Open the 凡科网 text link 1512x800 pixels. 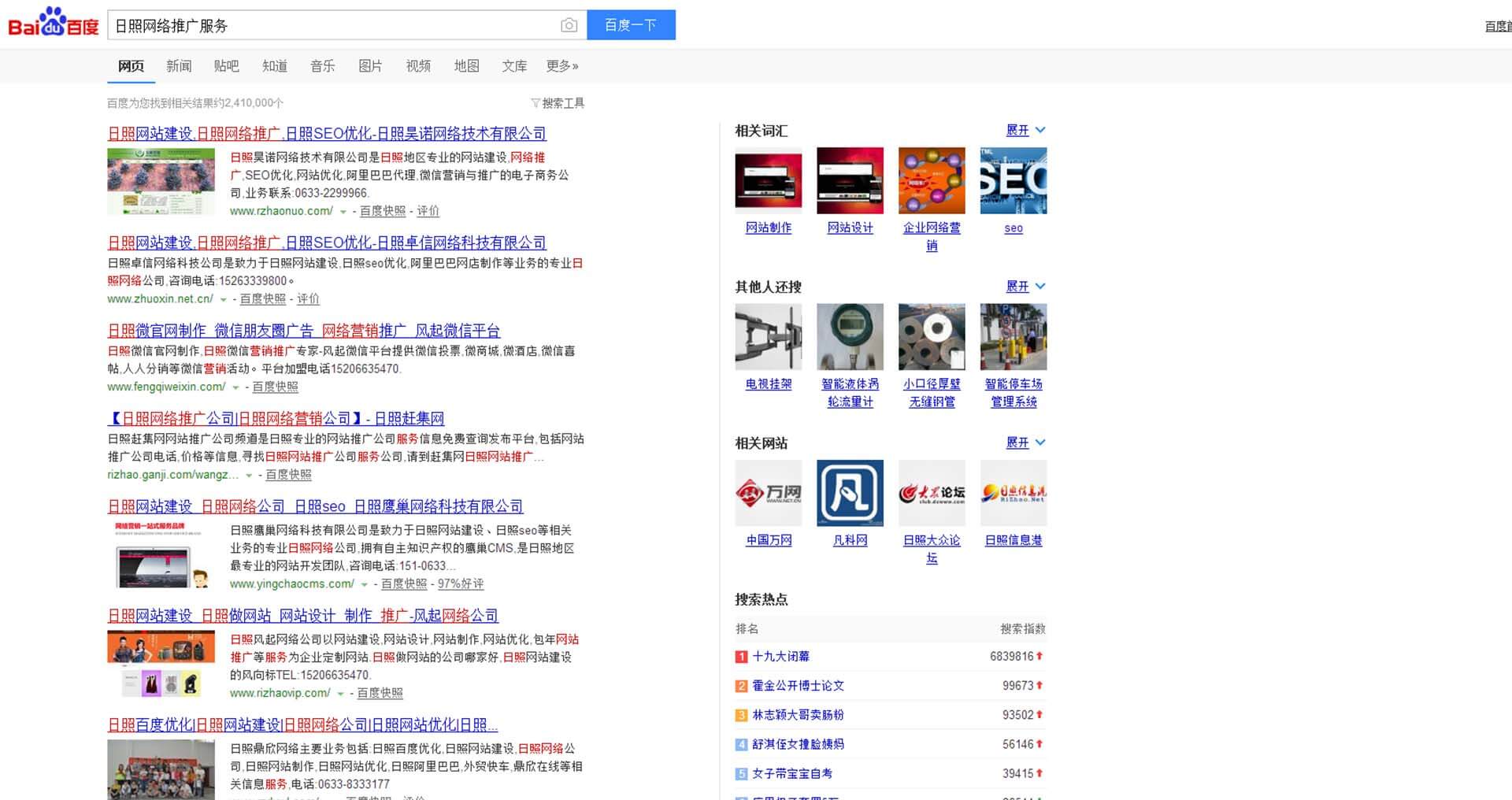[x=850, y=541]
